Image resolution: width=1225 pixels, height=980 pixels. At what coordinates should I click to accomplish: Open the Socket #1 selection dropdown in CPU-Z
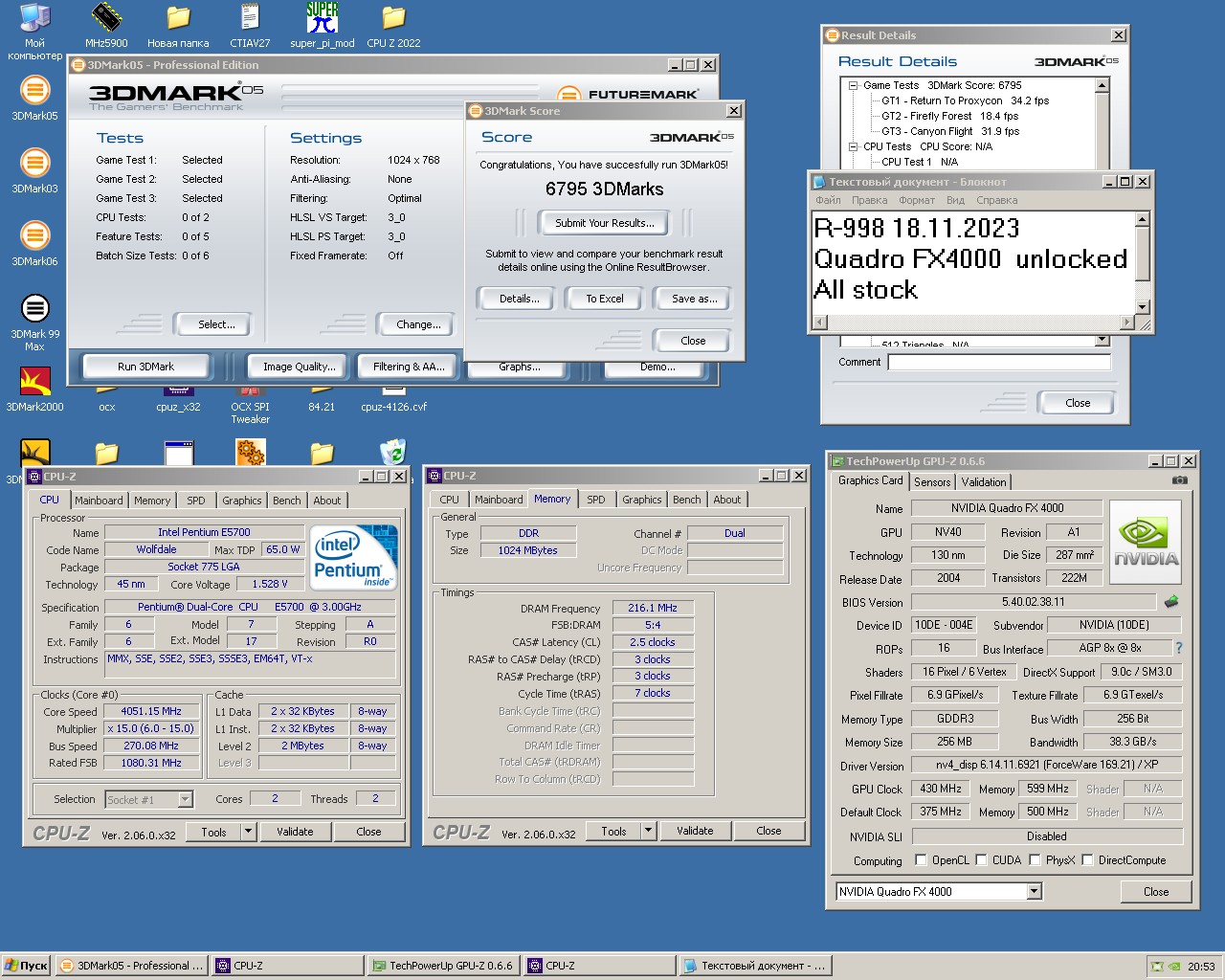(185, 799)
